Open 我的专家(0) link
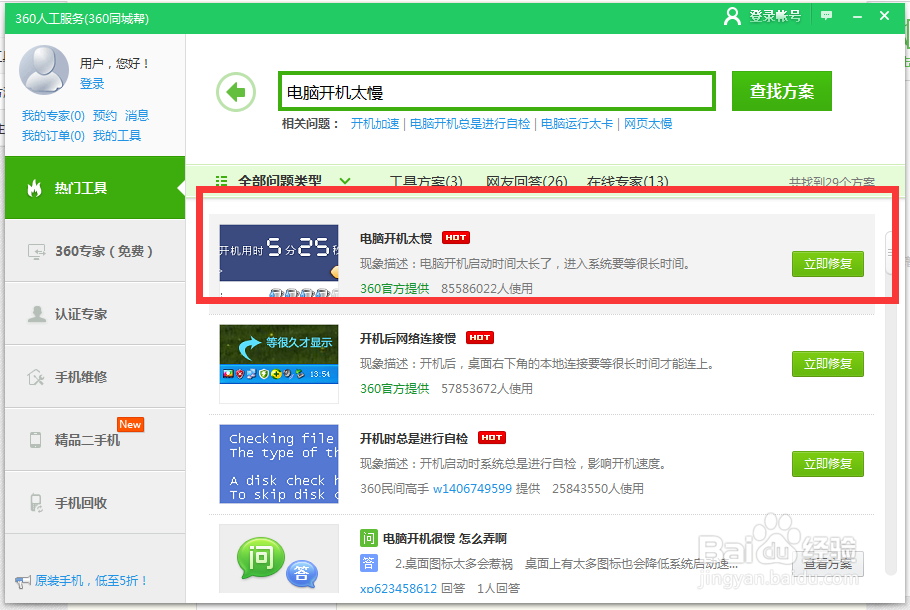Screen dimensions: 910x610 click(x=53, y=115)
